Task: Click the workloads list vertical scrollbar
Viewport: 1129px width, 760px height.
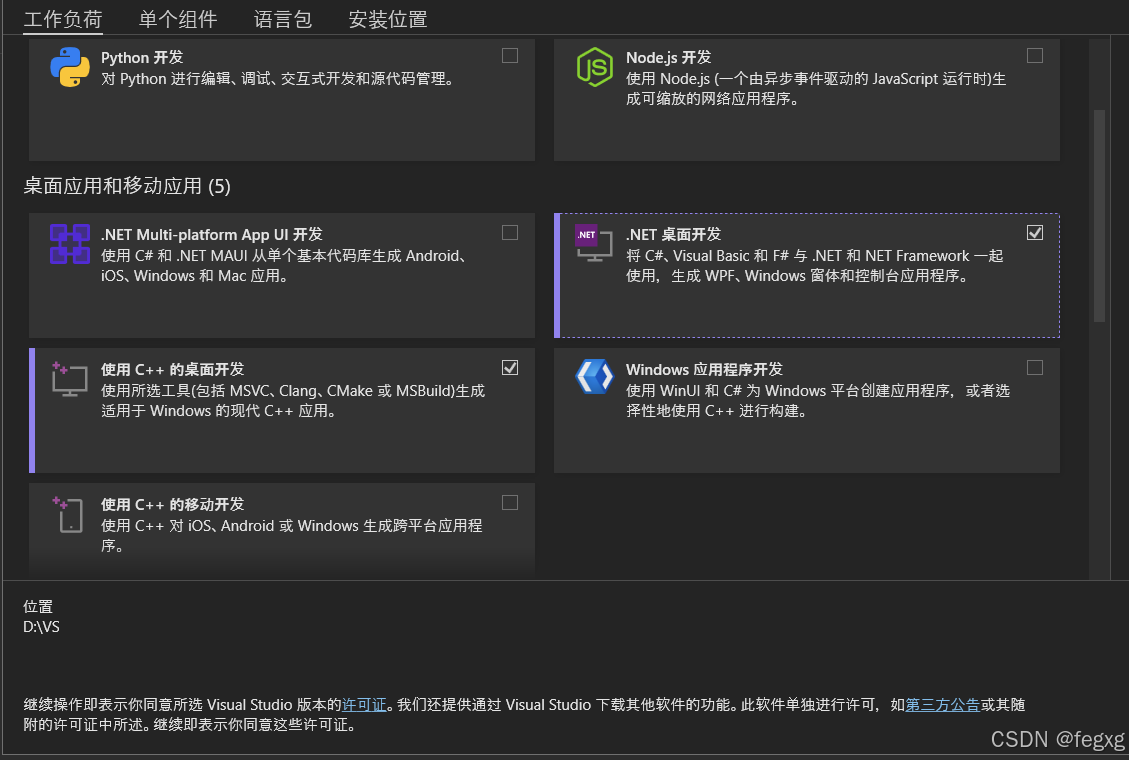Action: (1099, 216)
